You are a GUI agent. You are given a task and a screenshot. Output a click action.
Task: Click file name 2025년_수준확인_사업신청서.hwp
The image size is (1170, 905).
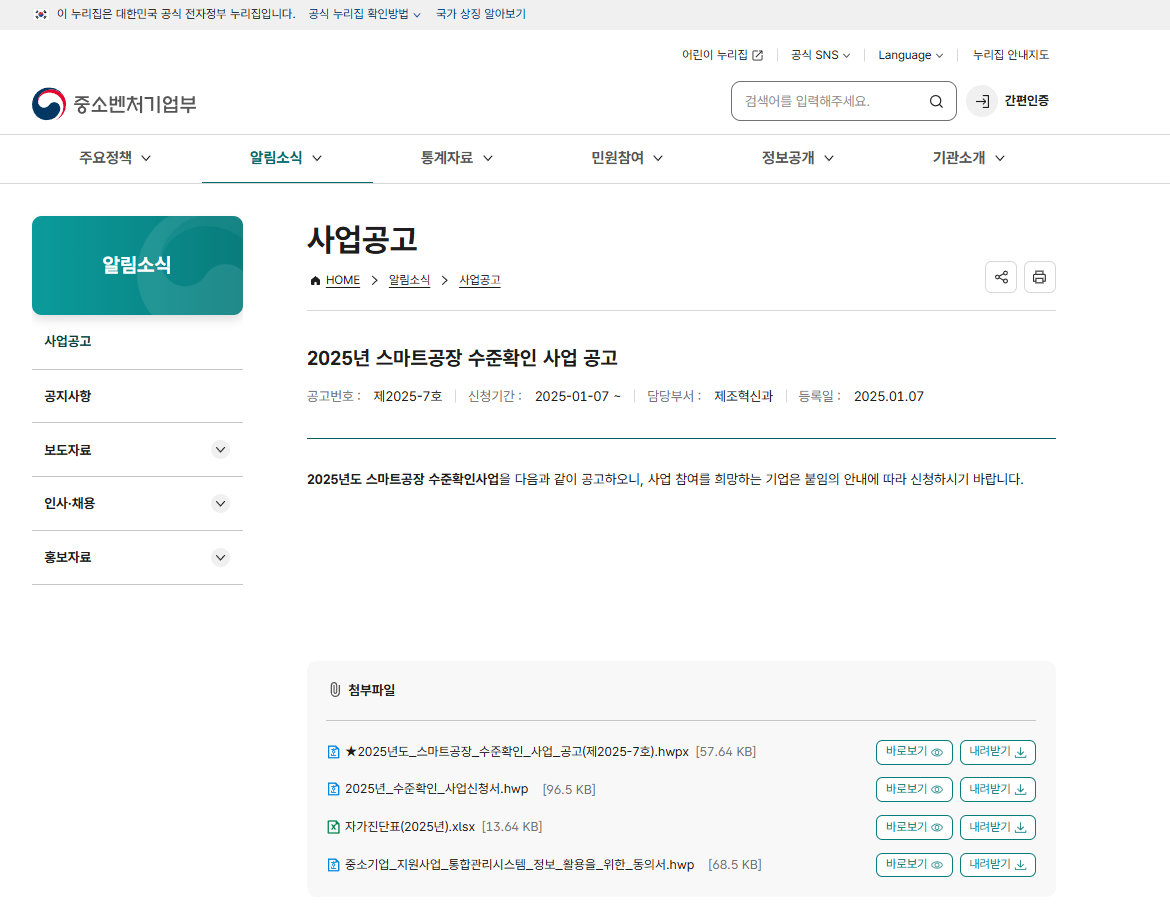pyautogui.click(x=437, y=789)
